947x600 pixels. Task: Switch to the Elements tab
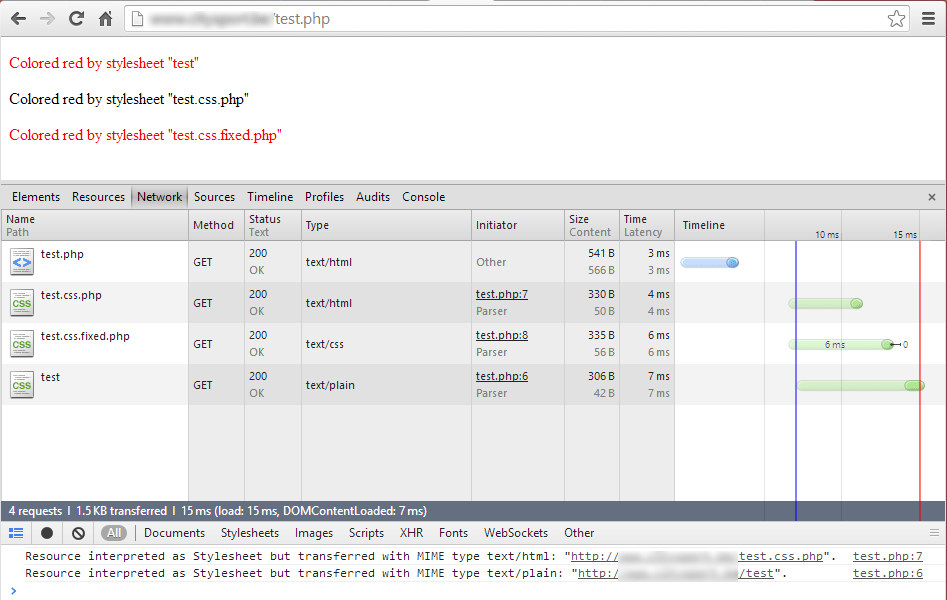coord(36,197)
